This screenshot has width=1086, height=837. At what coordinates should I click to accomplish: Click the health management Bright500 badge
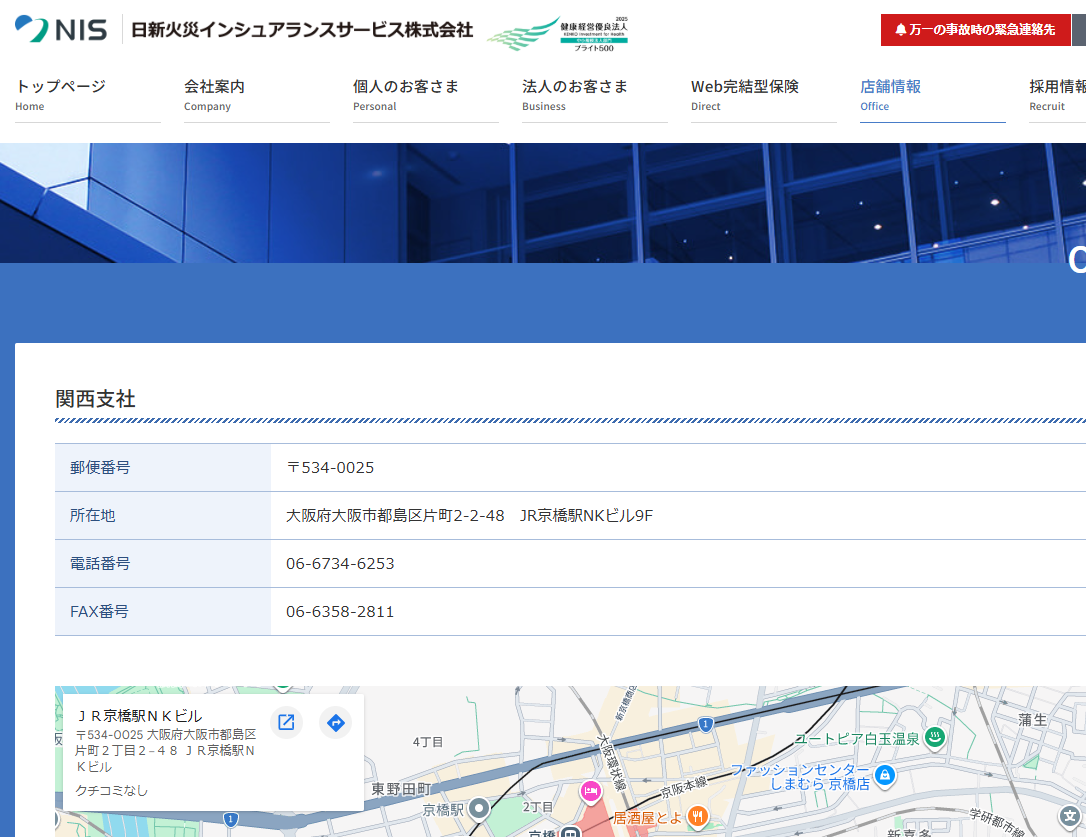click(x=558, y=33)
